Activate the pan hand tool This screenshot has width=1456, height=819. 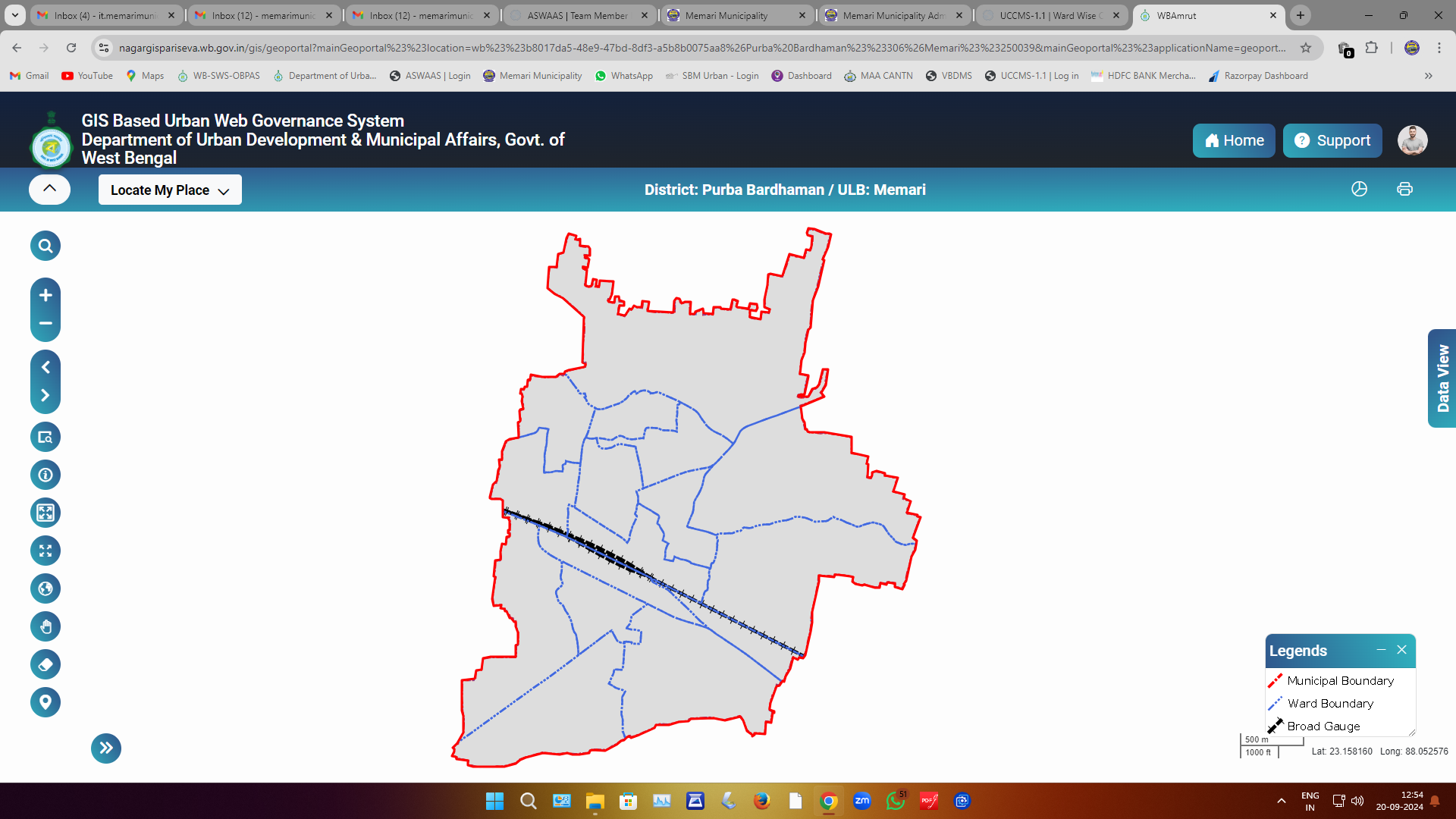pos(45,626)
